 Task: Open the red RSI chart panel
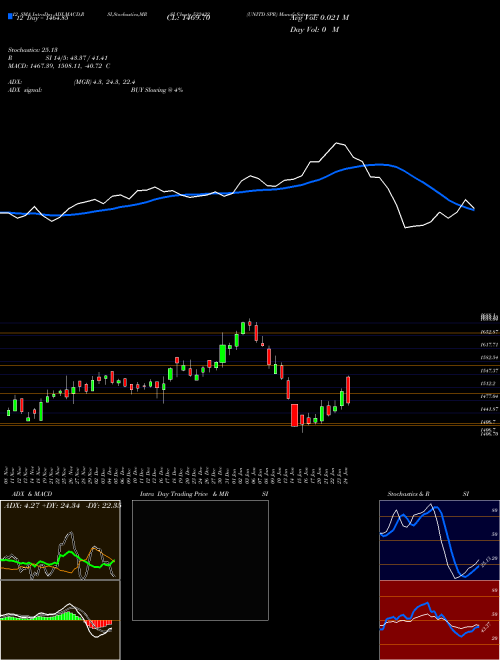pyautogui.click(x=439, y=620)
